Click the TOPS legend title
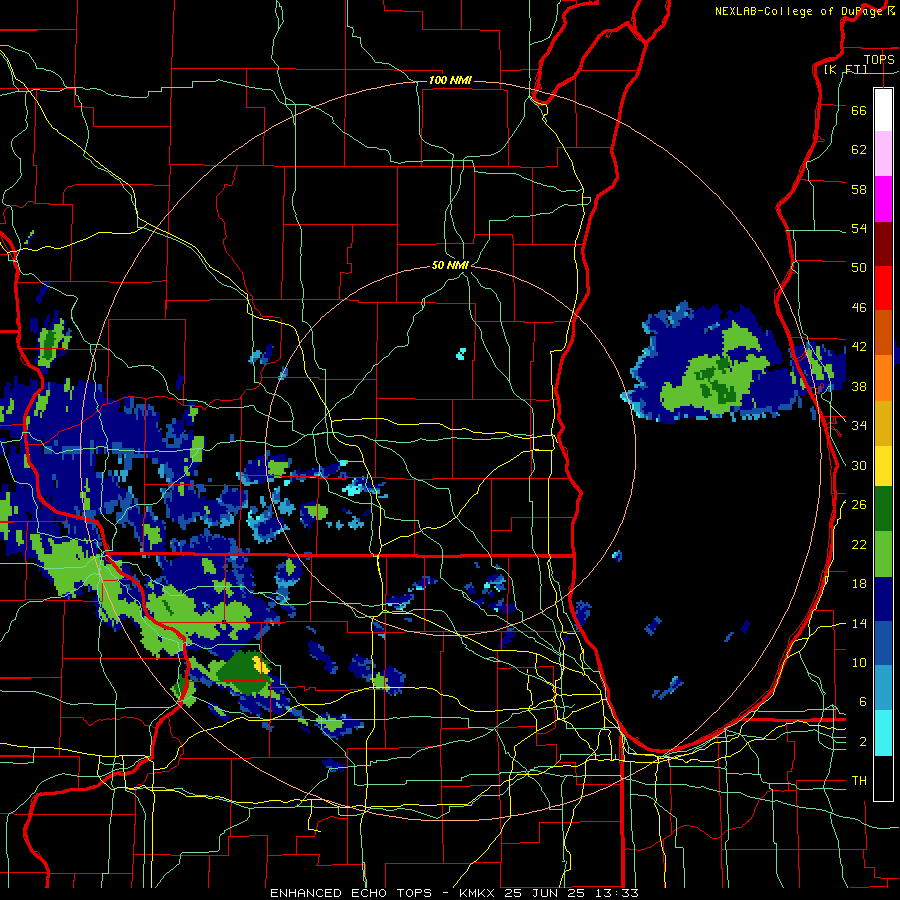Screen dimensions: 900x900 click(x=879, y=60)
